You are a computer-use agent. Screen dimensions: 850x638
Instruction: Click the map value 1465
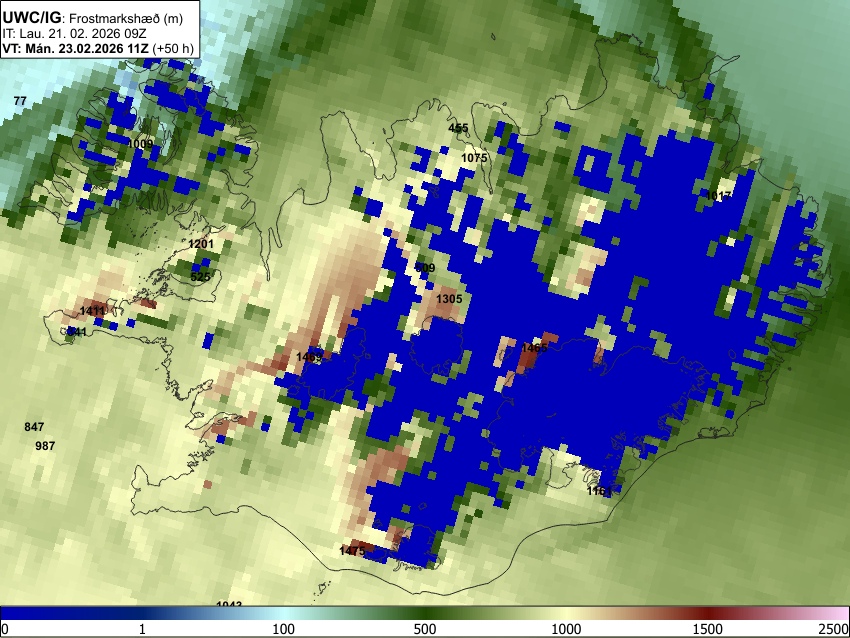click(x=534, y=348)
